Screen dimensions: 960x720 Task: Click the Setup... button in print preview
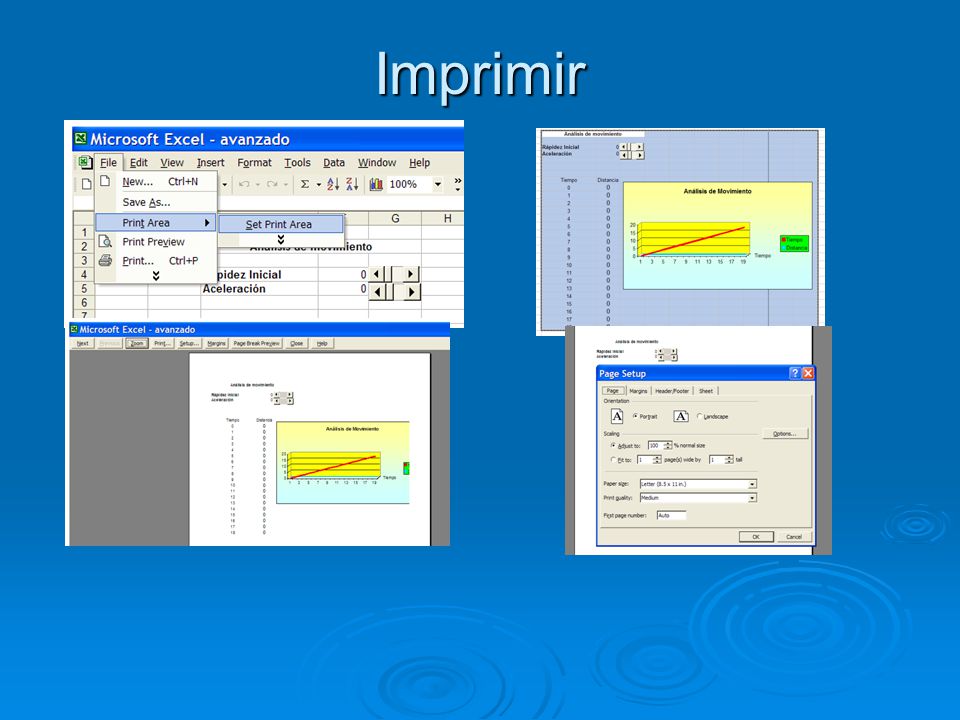tap(189, 343)
